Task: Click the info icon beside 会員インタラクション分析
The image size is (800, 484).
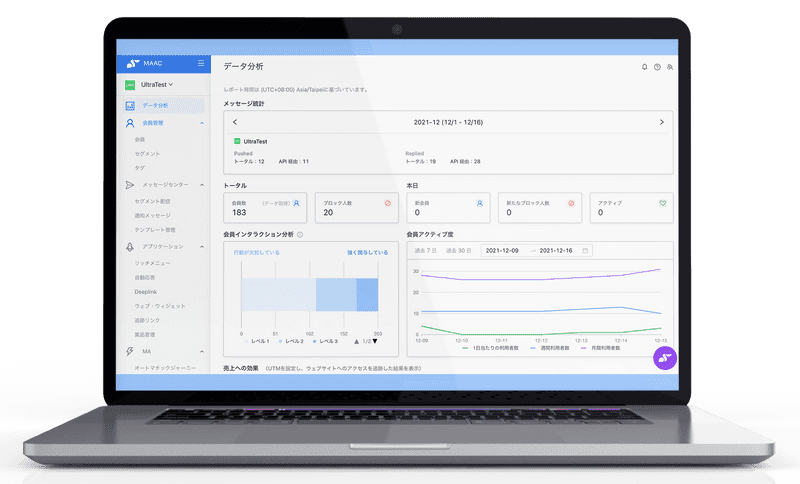Action: (x=300, y=235)
